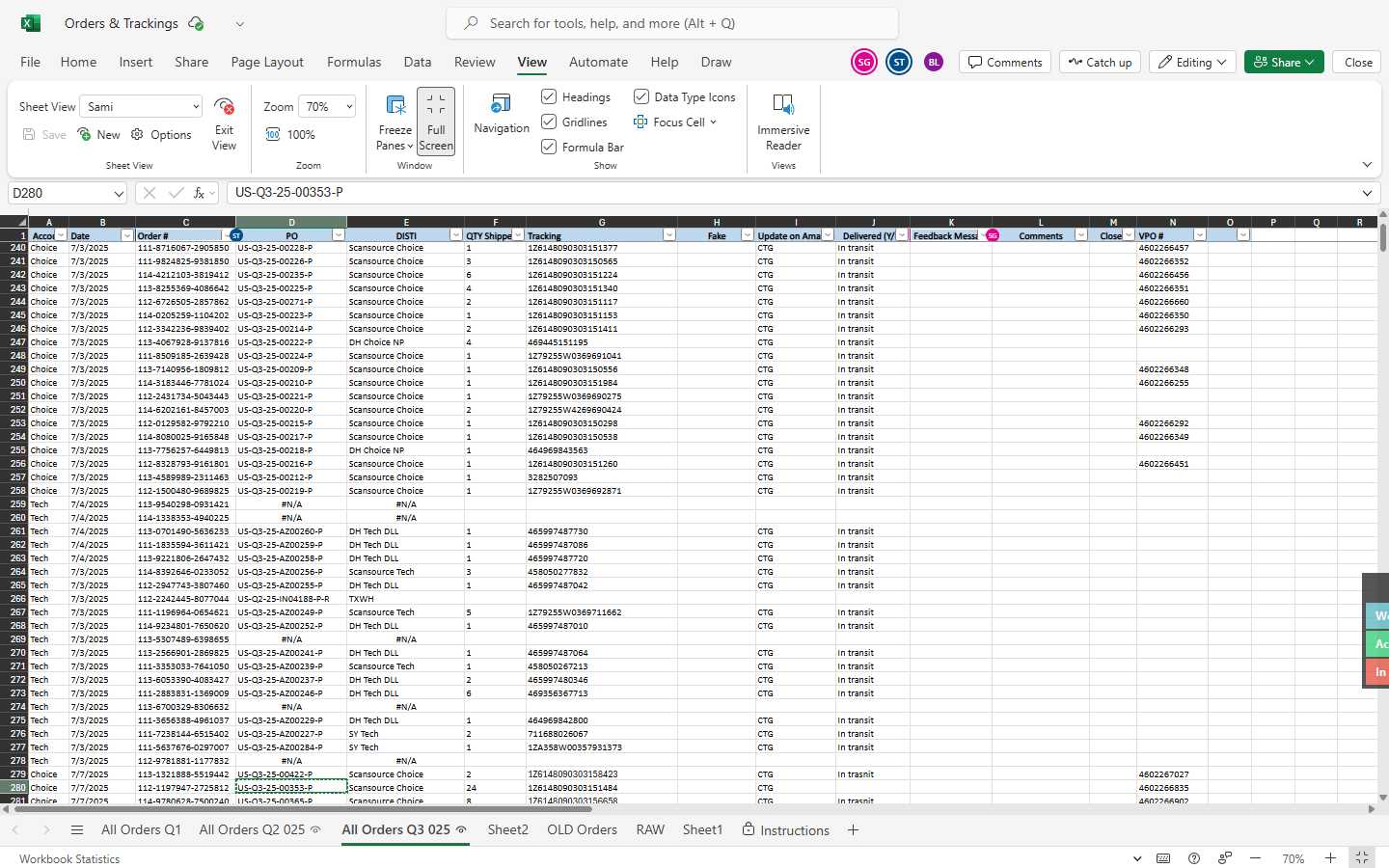Click Workbook Statistics in status bar
The height and width of the screenshot is (868, 1389).
(x=69, y=858)
